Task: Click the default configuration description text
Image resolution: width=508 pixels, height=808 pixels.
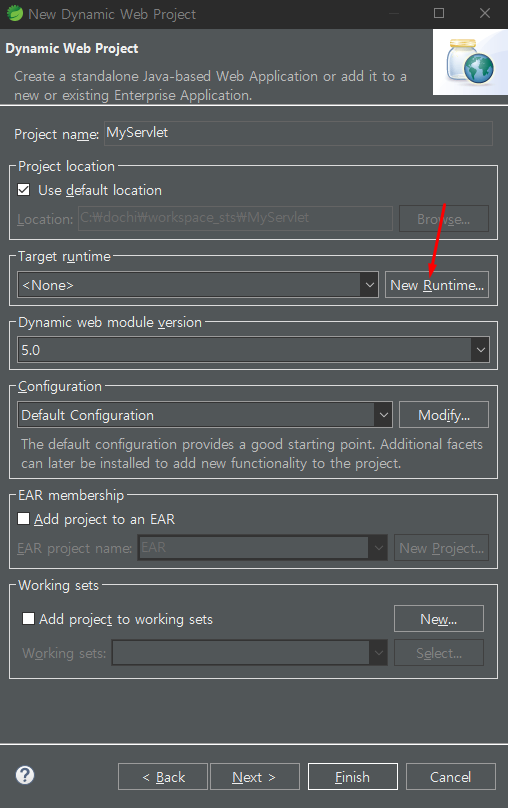Action: [252, 453]
